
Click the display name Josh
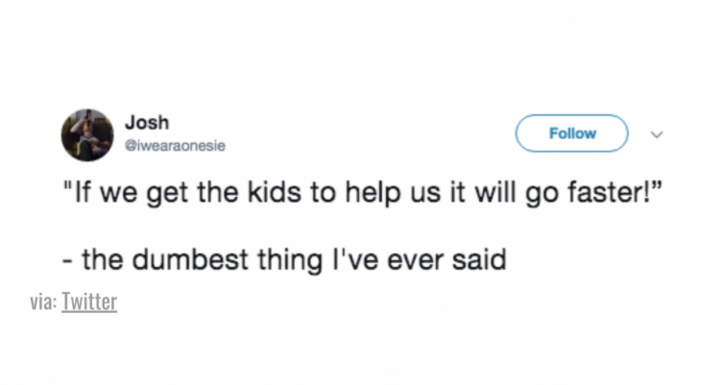click(147, 122)
